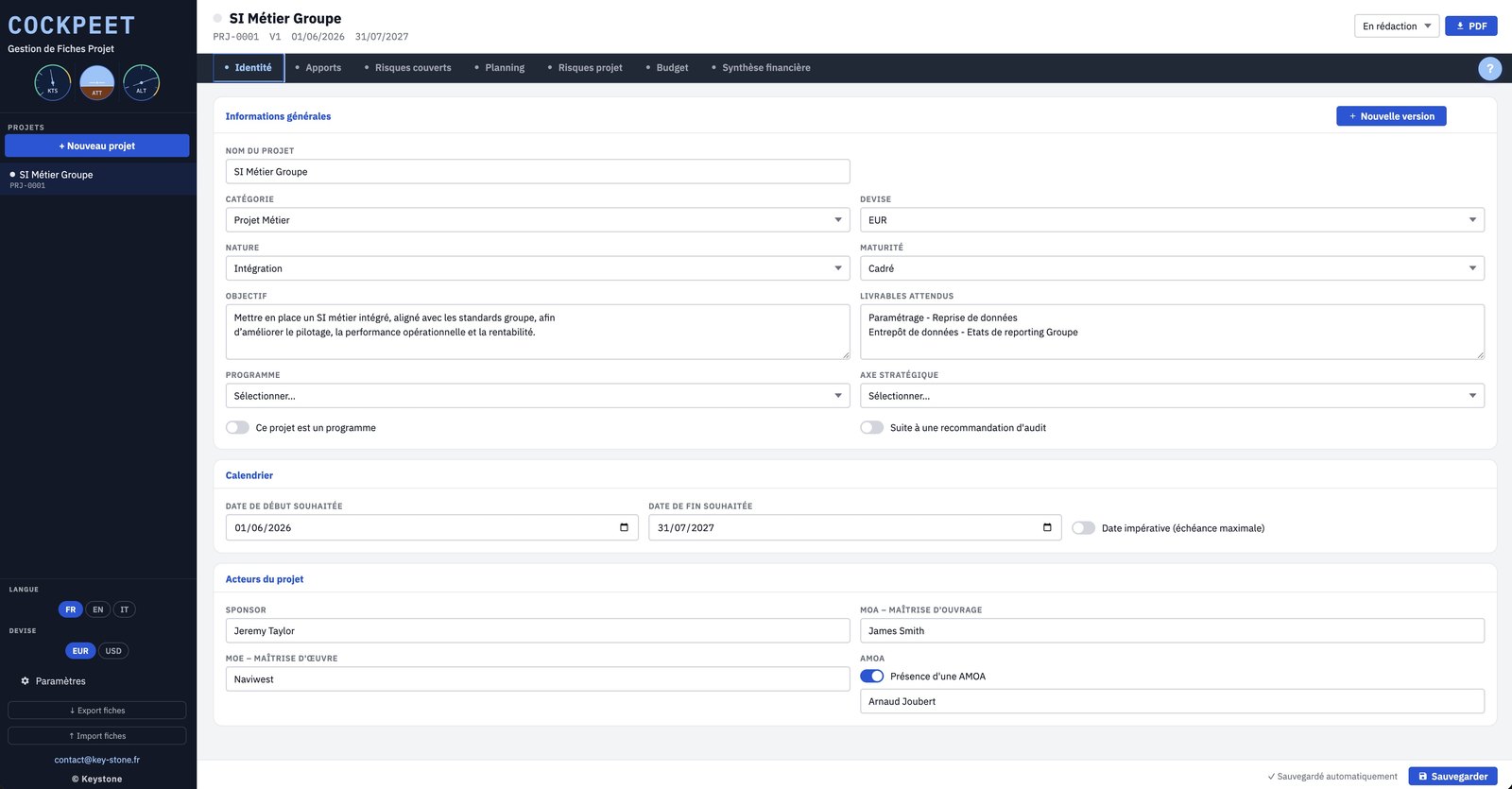The width and height of the screenshot is (1512, 789).
Task: Click the MOE field with Naviwest
Action: 538,679
